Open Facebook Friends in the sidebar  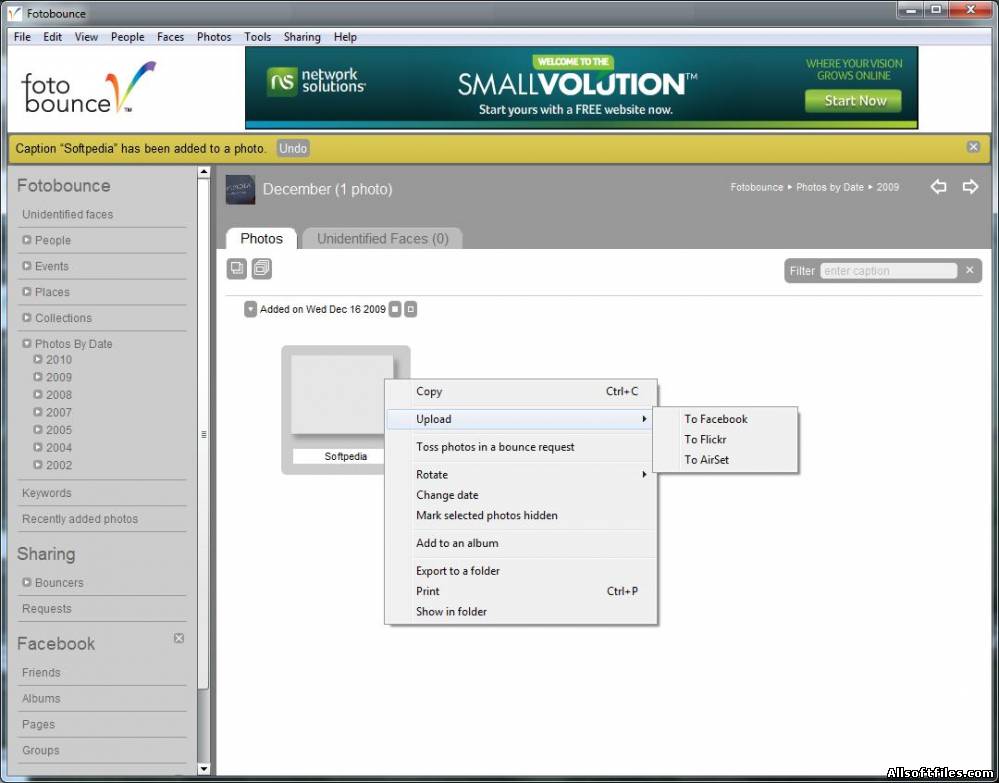coord(41,672)
